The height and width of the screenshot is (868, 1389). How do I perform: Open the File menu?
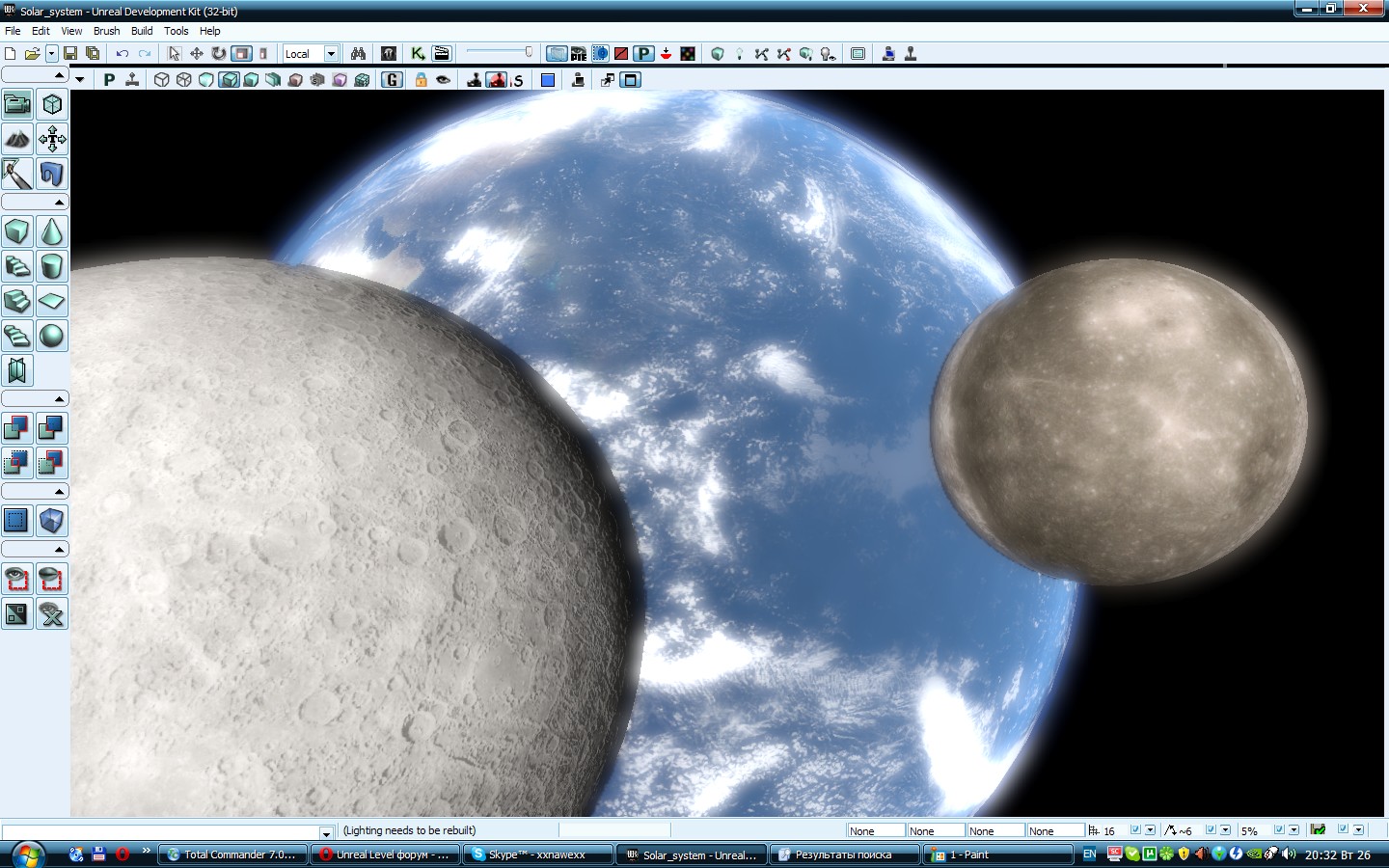13,31
